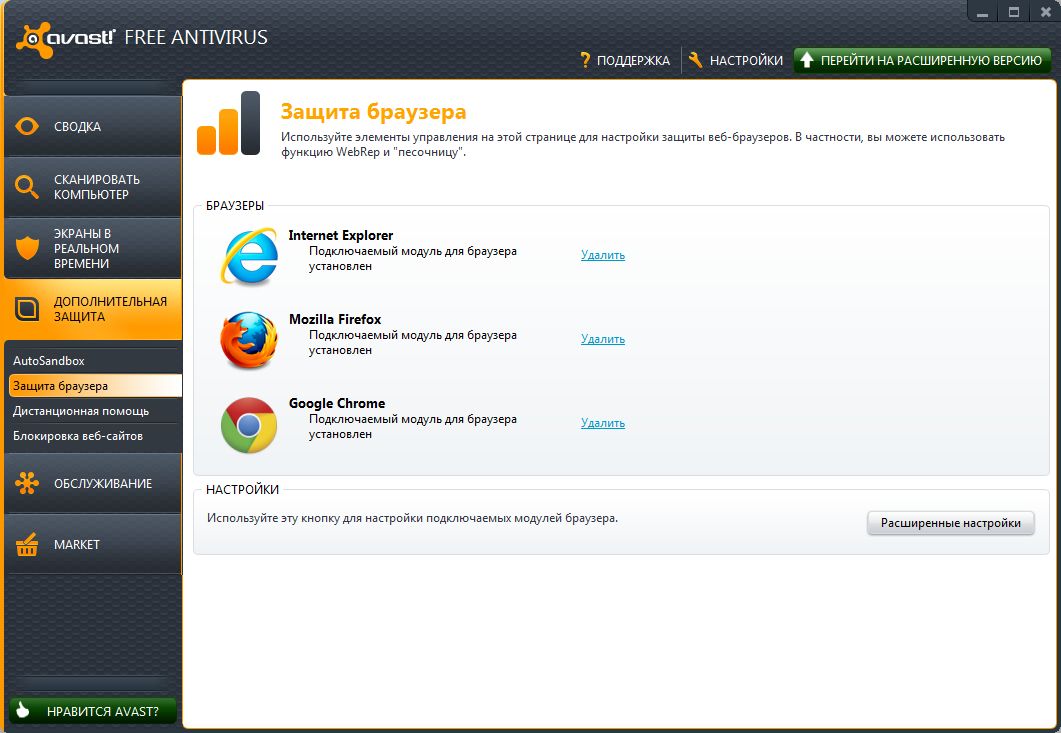Click the green upgrade arrow icon
The height and width of the screenshot is (733, 1061).
(807, 60)
